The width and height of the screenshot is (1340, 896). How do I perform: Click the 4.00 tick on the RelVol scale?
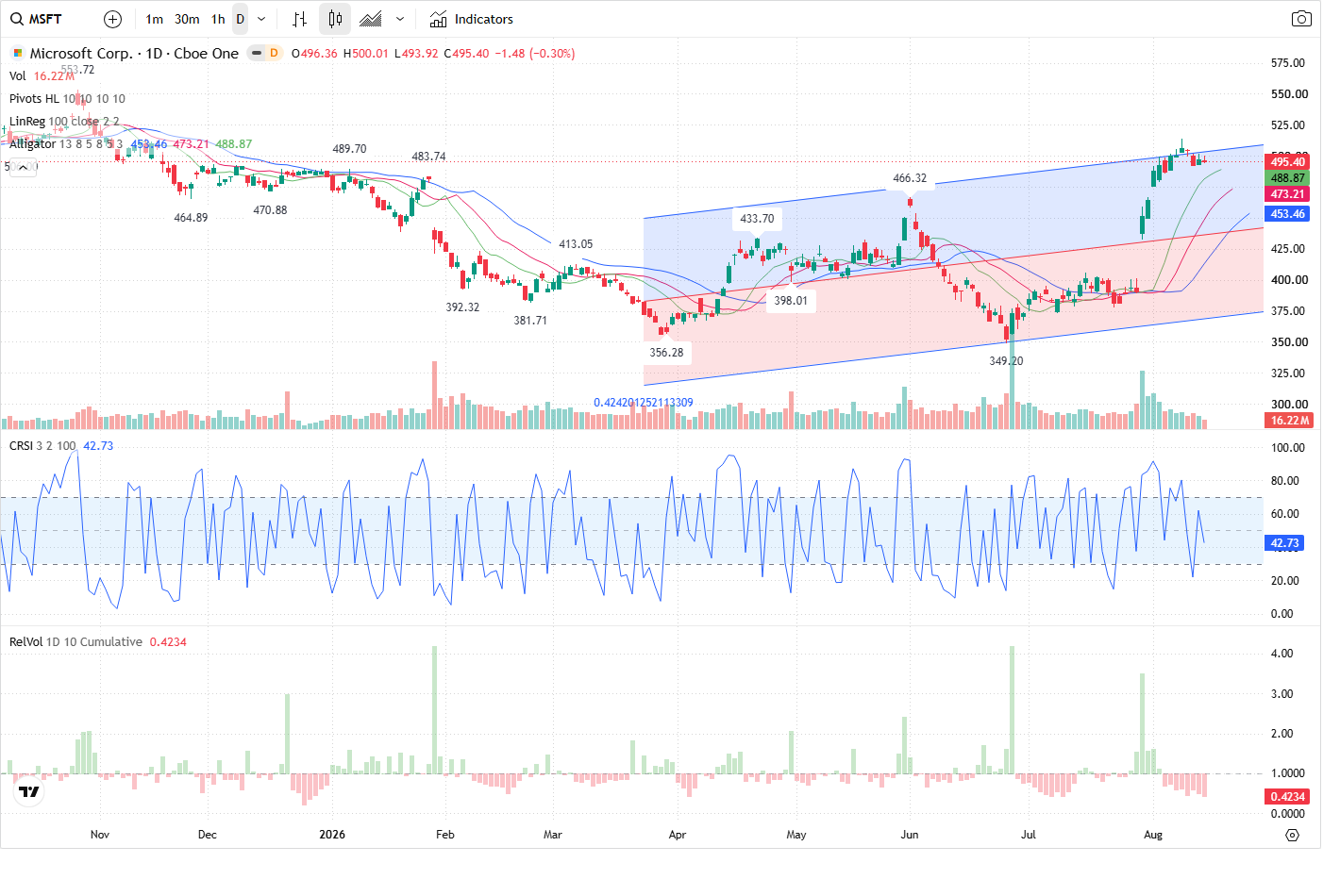pos(1281,654)
